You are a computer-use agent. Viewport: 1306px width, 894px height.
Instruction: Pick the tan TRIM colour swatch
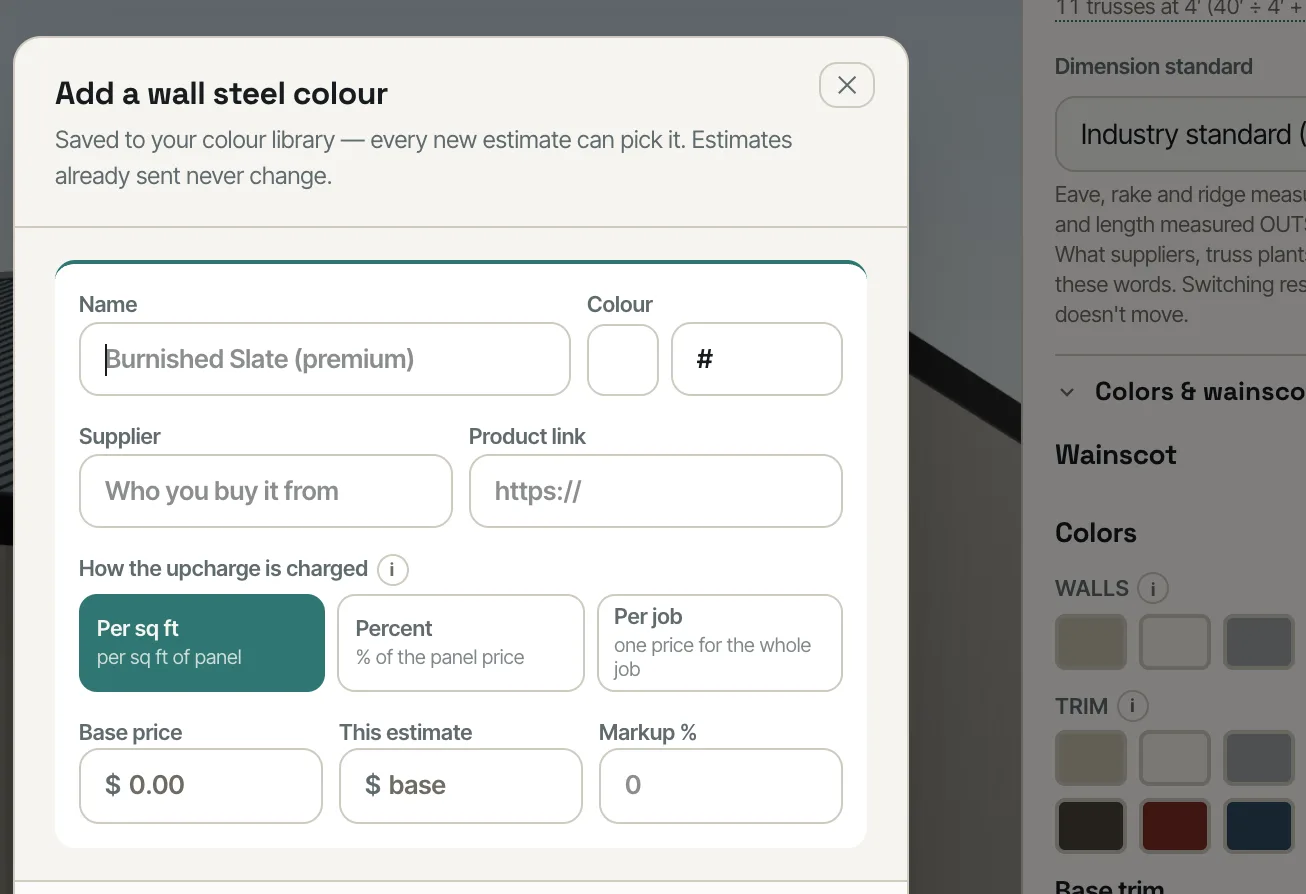click(1091, 757)
